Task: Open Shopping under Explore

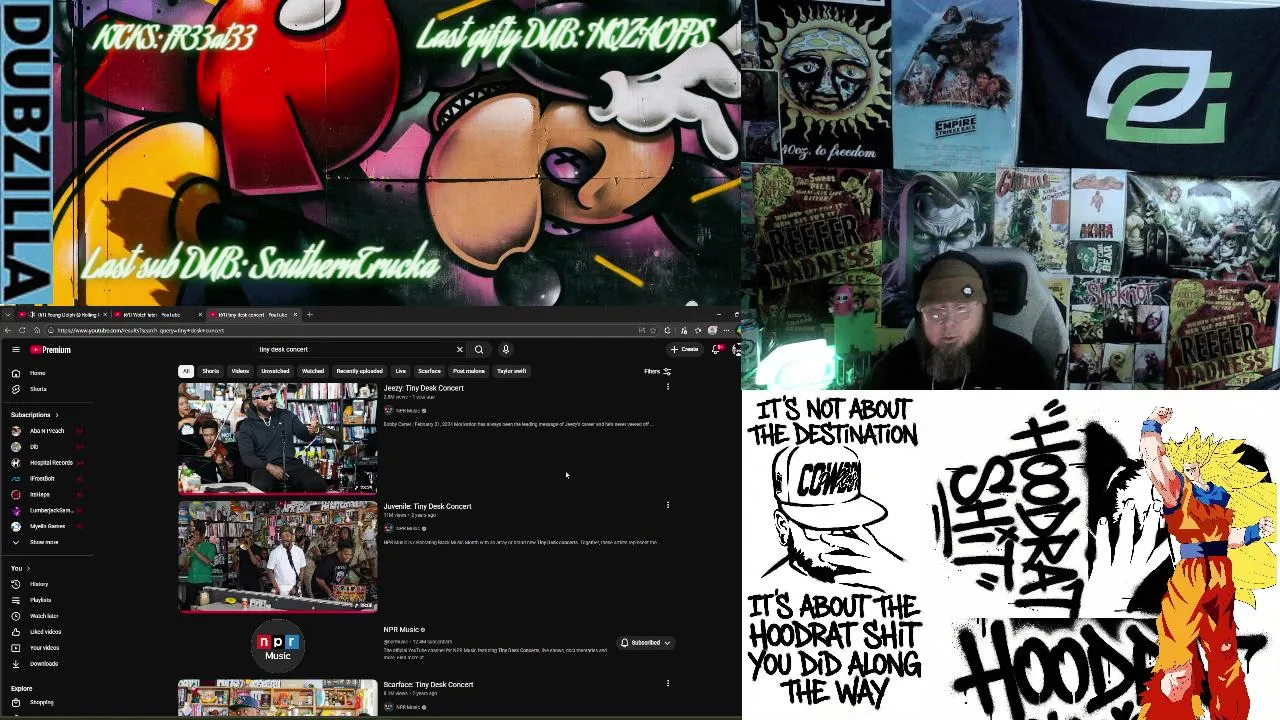Action: coord(40,702)
